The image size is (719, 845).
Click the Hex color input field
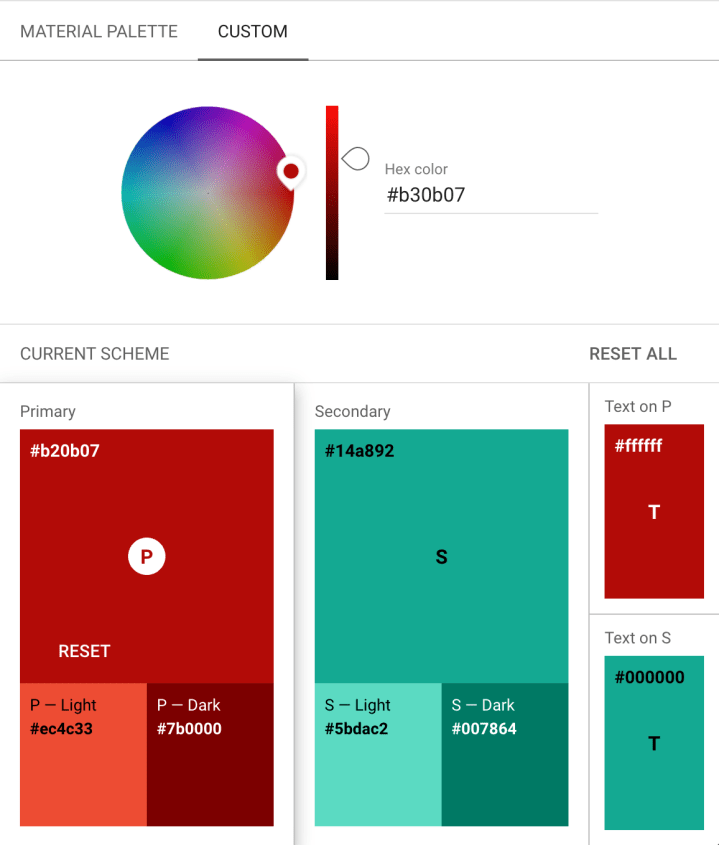tap(490, 195)
